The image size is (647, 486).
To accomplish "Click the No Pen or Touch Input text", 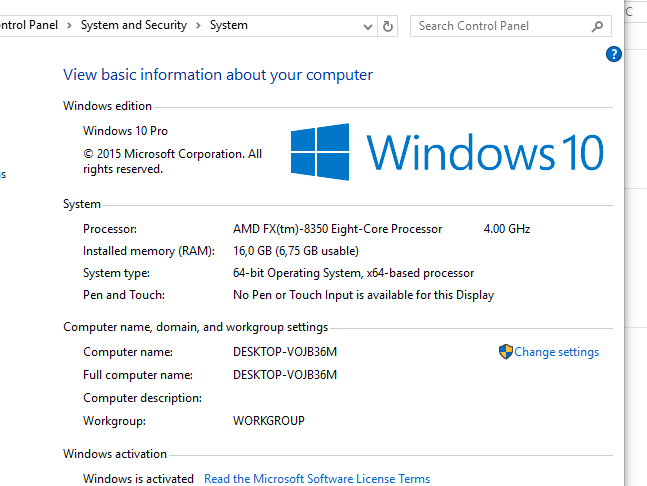I will coord(364,295).
